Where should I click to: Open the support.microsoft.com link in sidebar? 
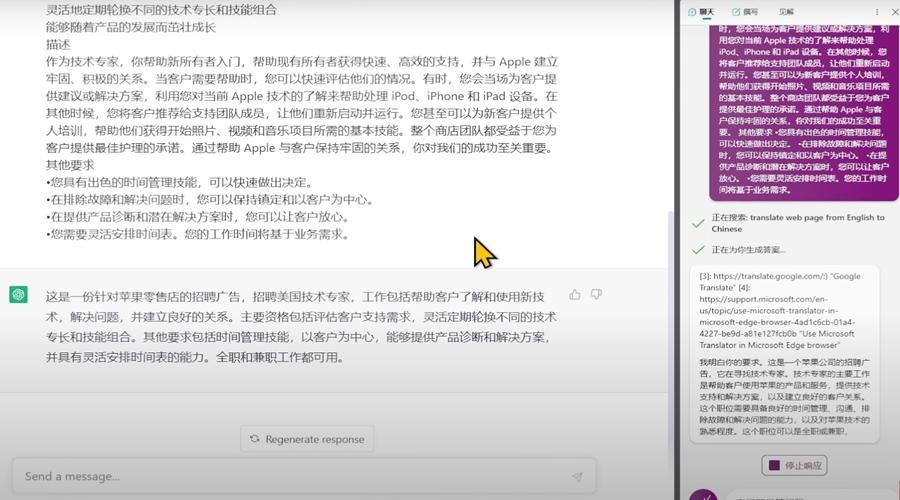point(777,316)
